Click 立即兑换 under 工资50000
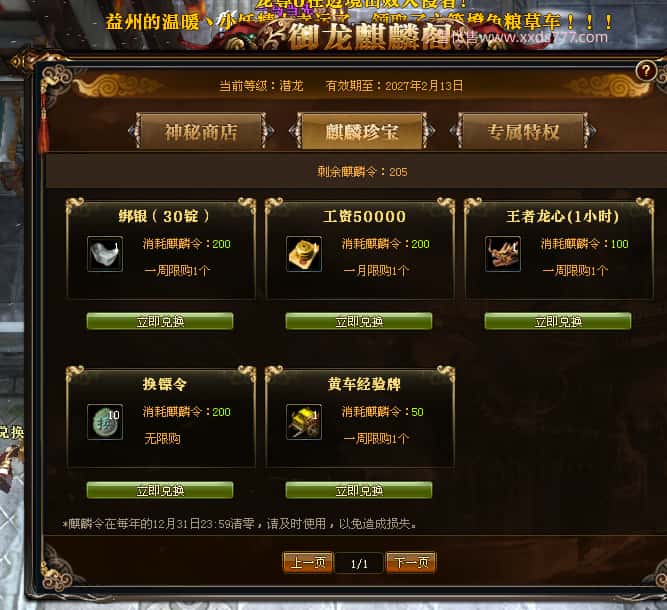Viewport: 667px width, 610px height. coord(359,322)
